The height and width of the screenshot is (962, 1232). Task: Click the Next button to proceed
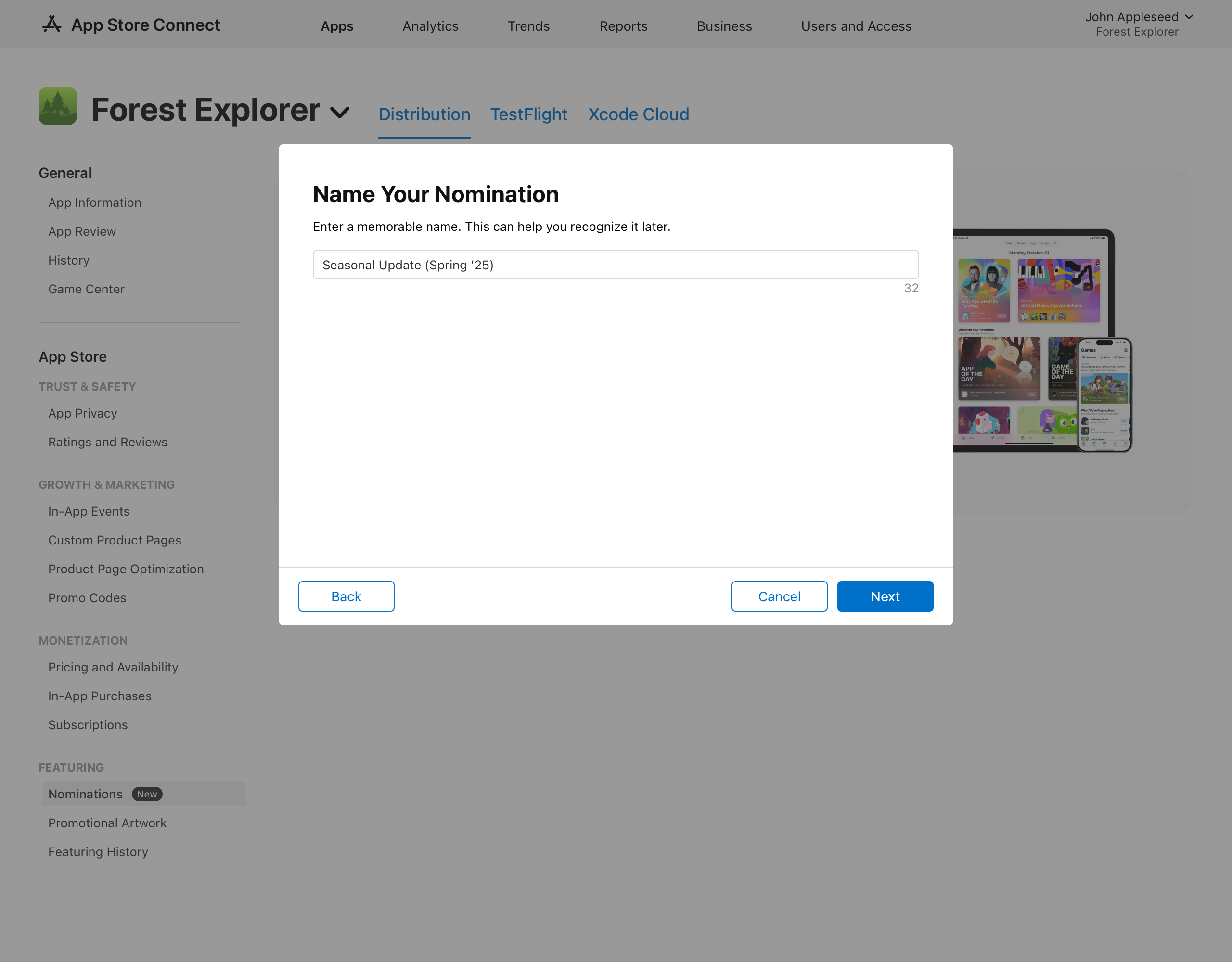pos(885,596)
